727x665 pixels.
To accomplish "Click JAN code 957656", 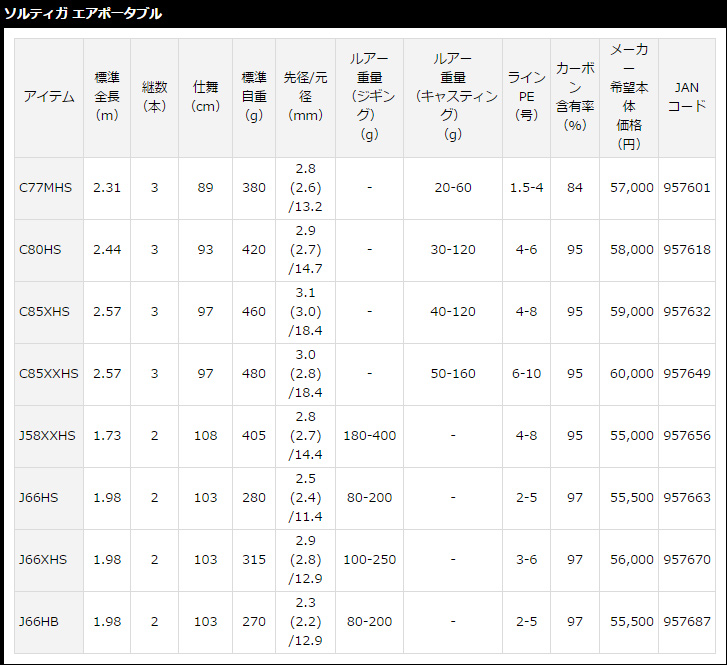I will (x=687, y=435).
